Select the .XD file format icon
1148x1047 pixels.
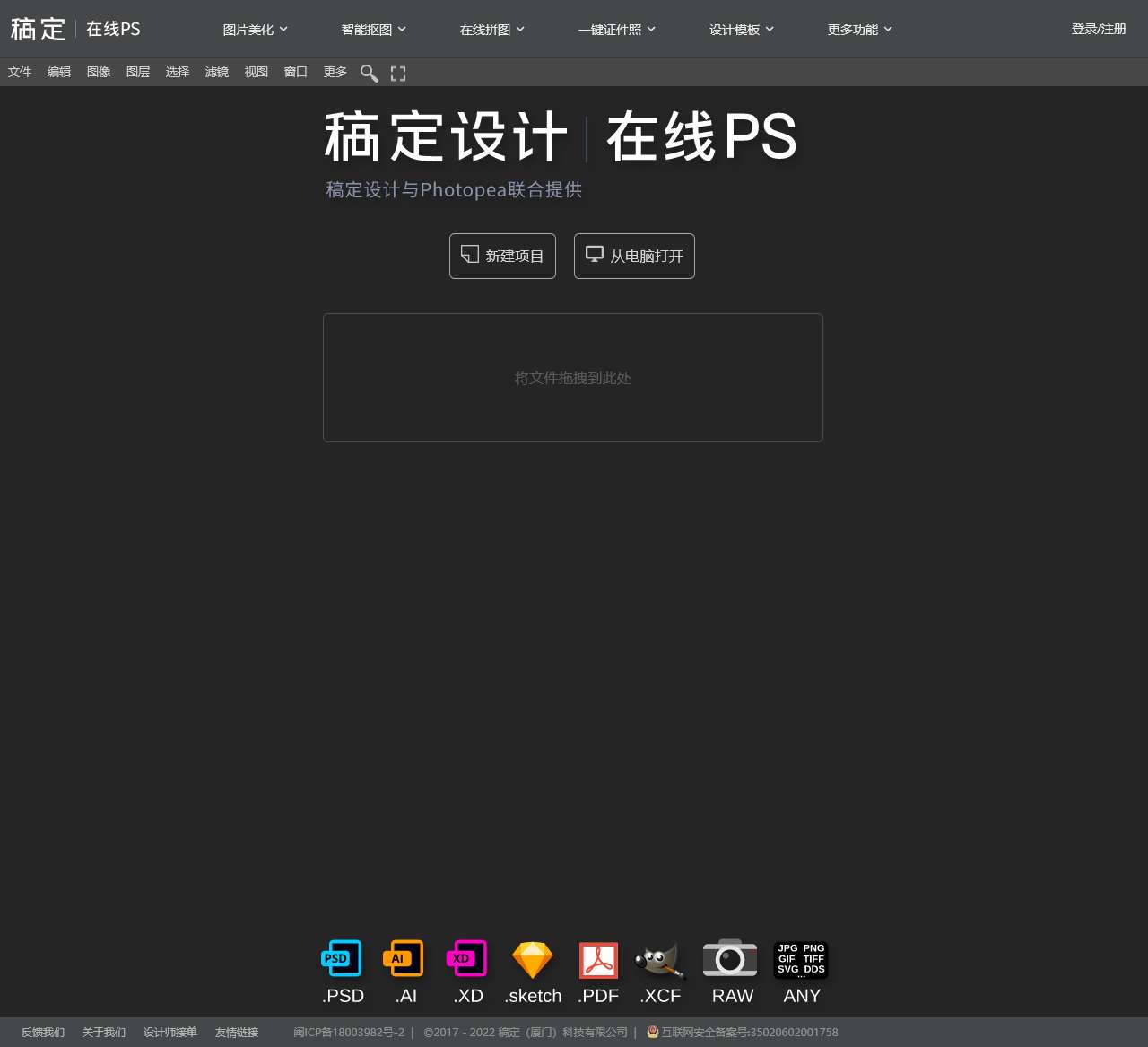point(466,959)
